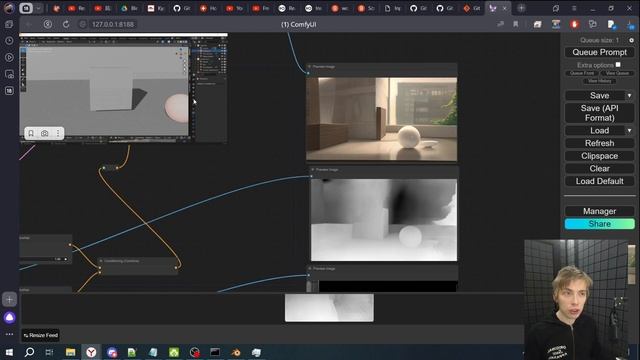Screen dimensions: 640x360
Task: Collapse the depth Preview Image node dot
Action: (x=313, y=169)
